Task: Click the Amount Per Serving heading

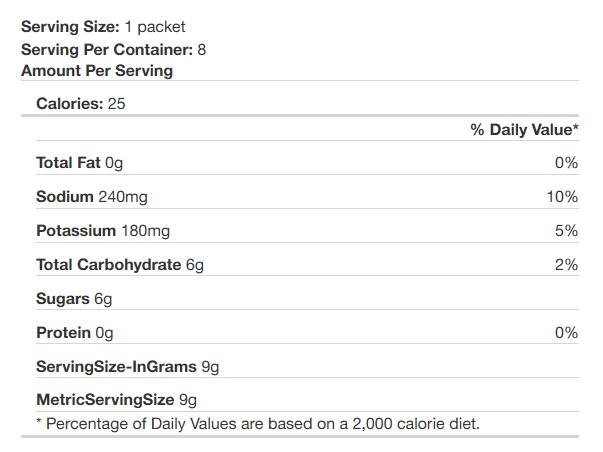Action: 97,71
